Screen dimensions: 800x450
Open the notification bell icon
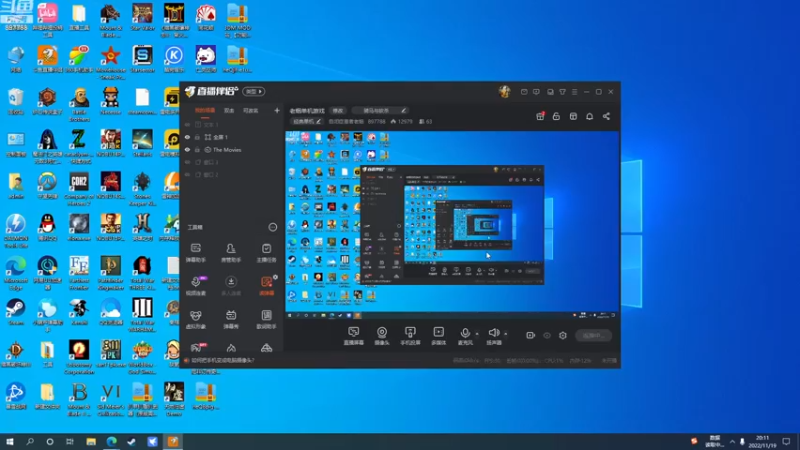pos(589,116)
